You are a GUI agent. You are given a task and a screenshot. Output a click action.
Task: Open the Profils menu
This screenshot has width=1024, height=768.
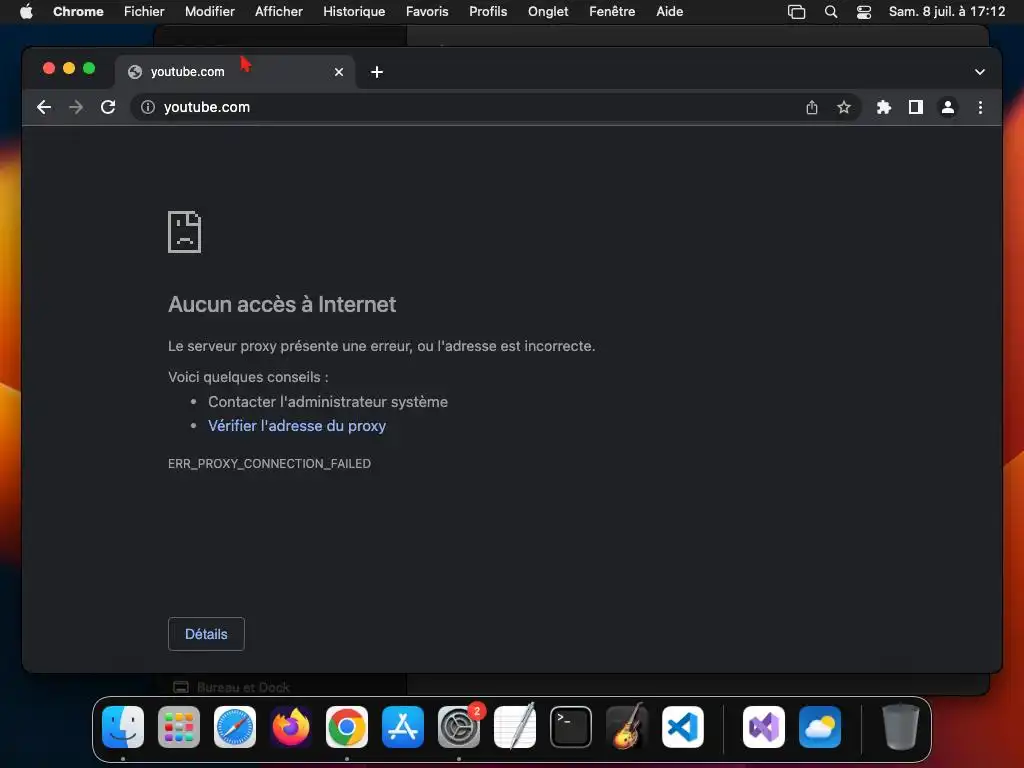tap(488, 12)
